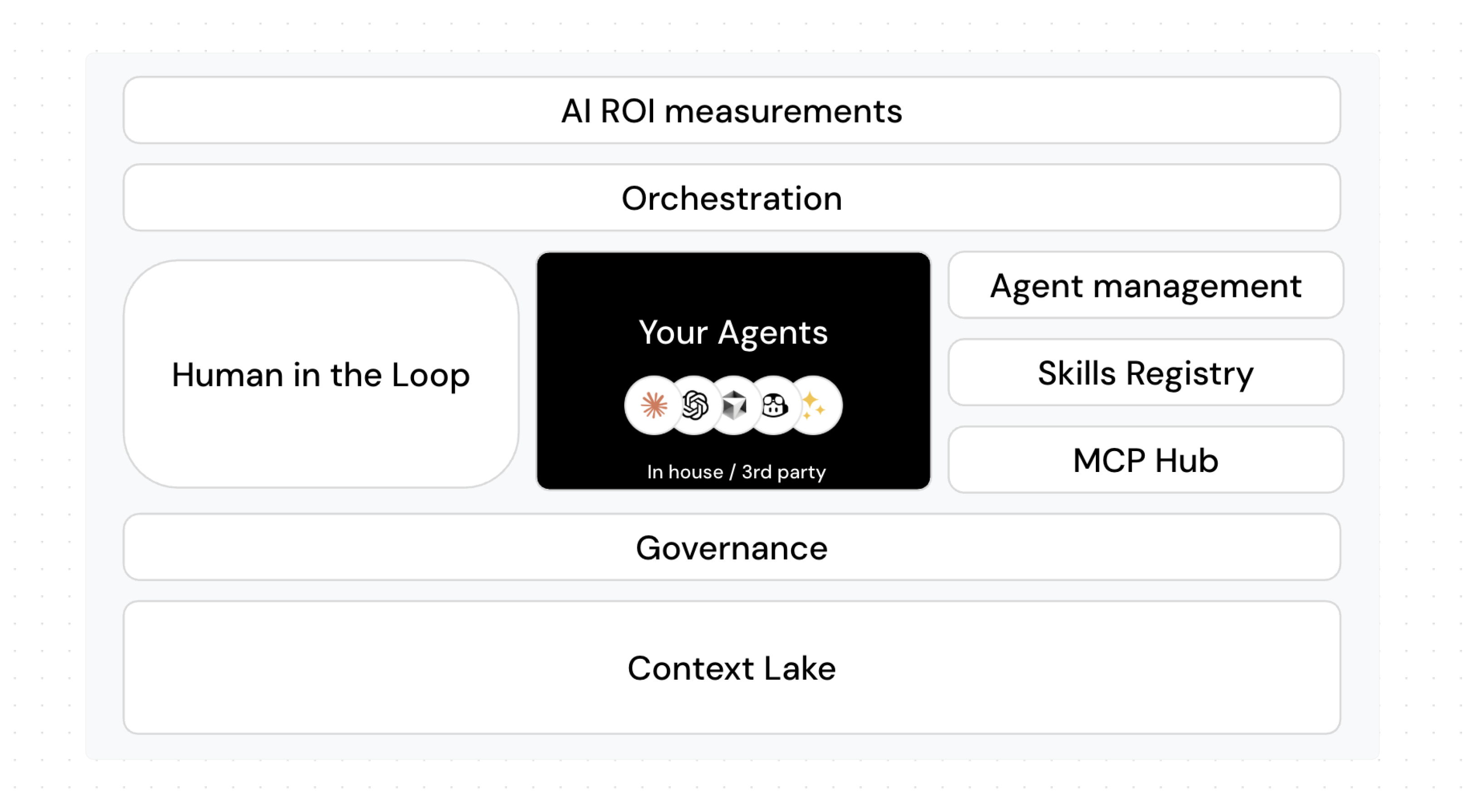Viewport: 1465px width, 812px height.
Task: Select the Context Lake block
Action: point(732,668)
